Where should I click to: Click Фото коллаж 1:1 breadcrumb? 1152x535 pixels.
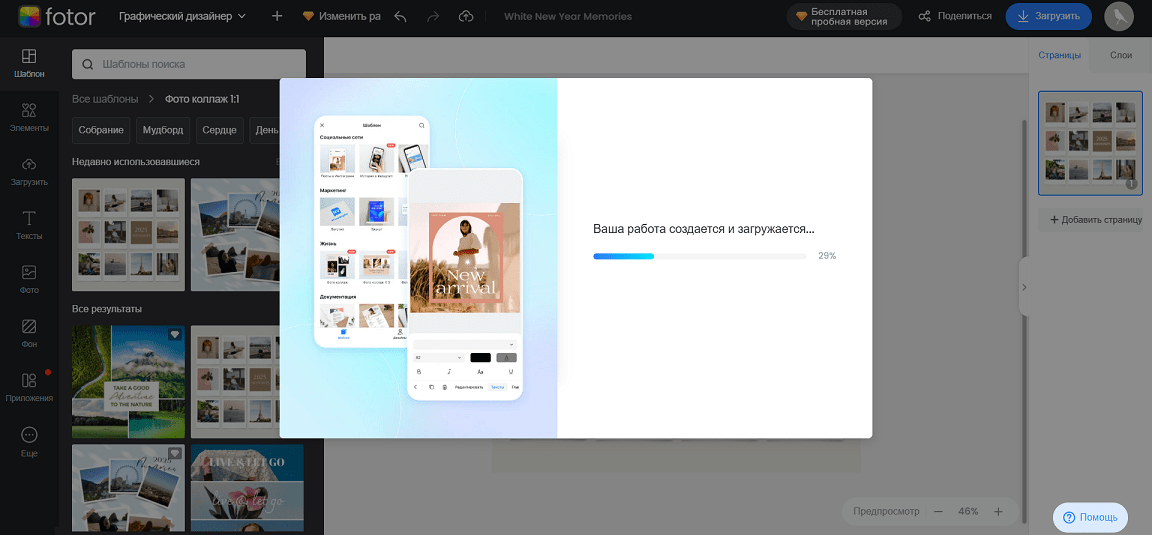[202, 98]
